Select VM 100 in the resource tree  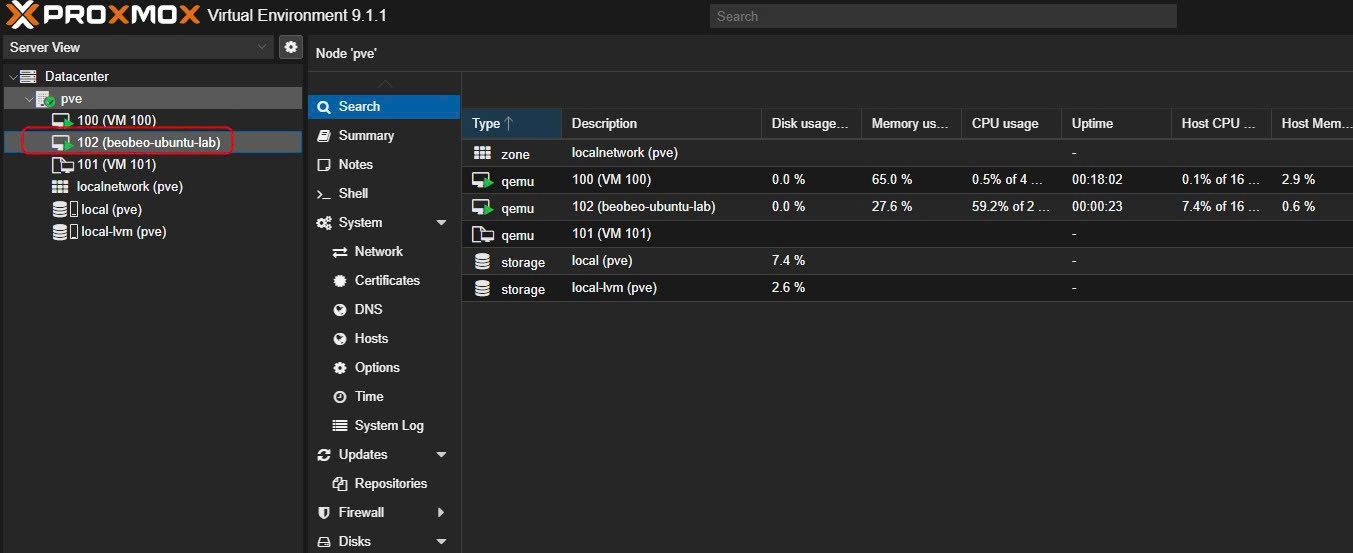click(116, 120)
